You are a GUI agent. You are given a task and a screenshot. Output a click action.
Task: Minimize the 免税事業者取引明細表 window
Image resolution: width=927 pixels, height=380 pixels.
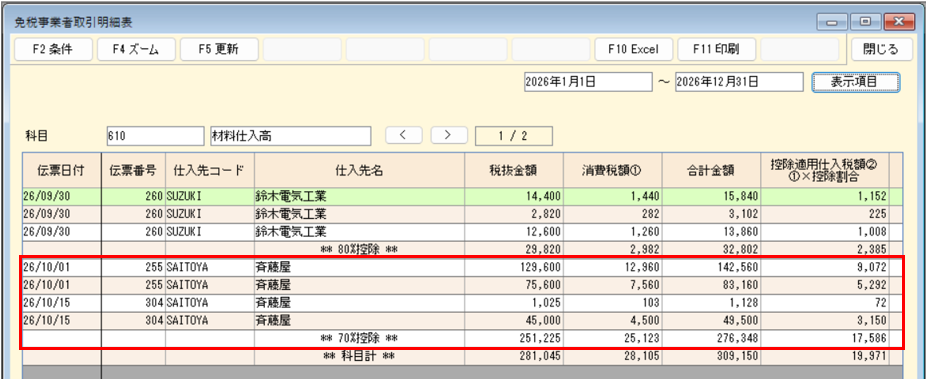point(832,22)
